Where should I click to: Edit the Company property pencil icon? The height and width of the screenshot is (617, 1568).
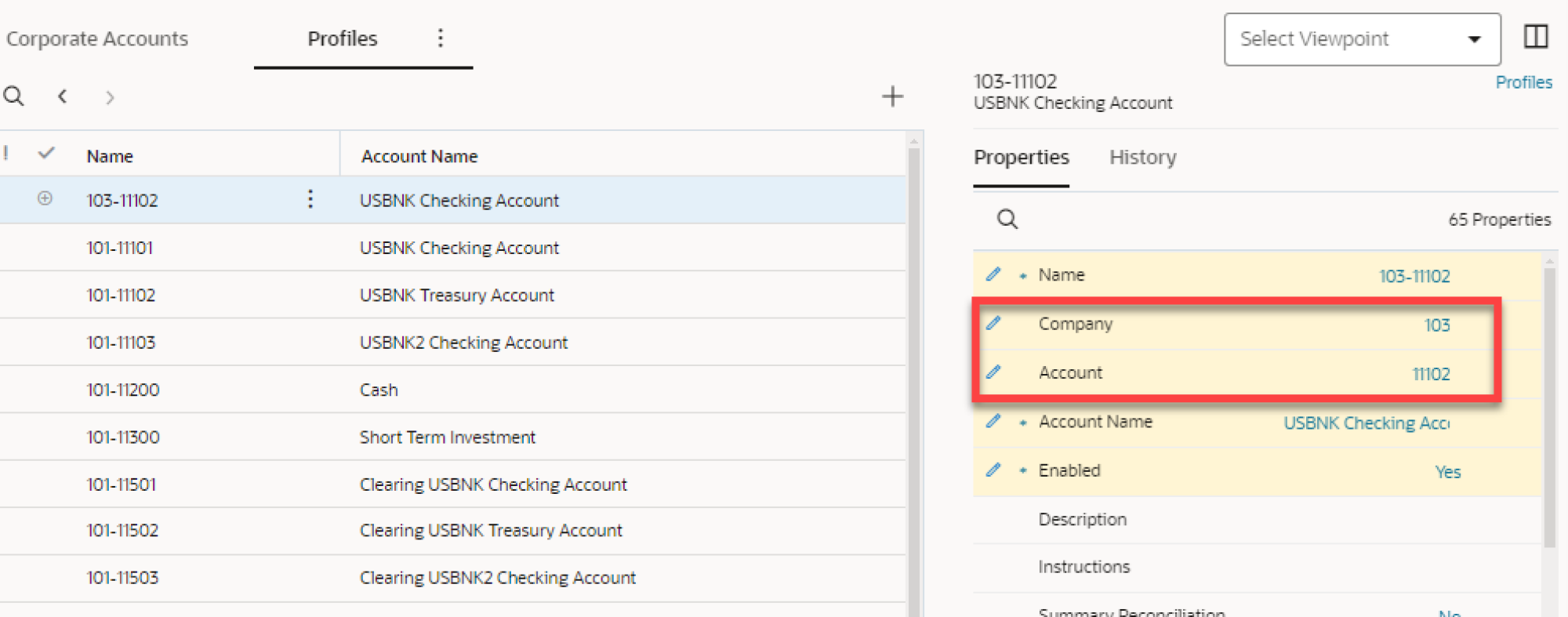click(x=993, y=322)
